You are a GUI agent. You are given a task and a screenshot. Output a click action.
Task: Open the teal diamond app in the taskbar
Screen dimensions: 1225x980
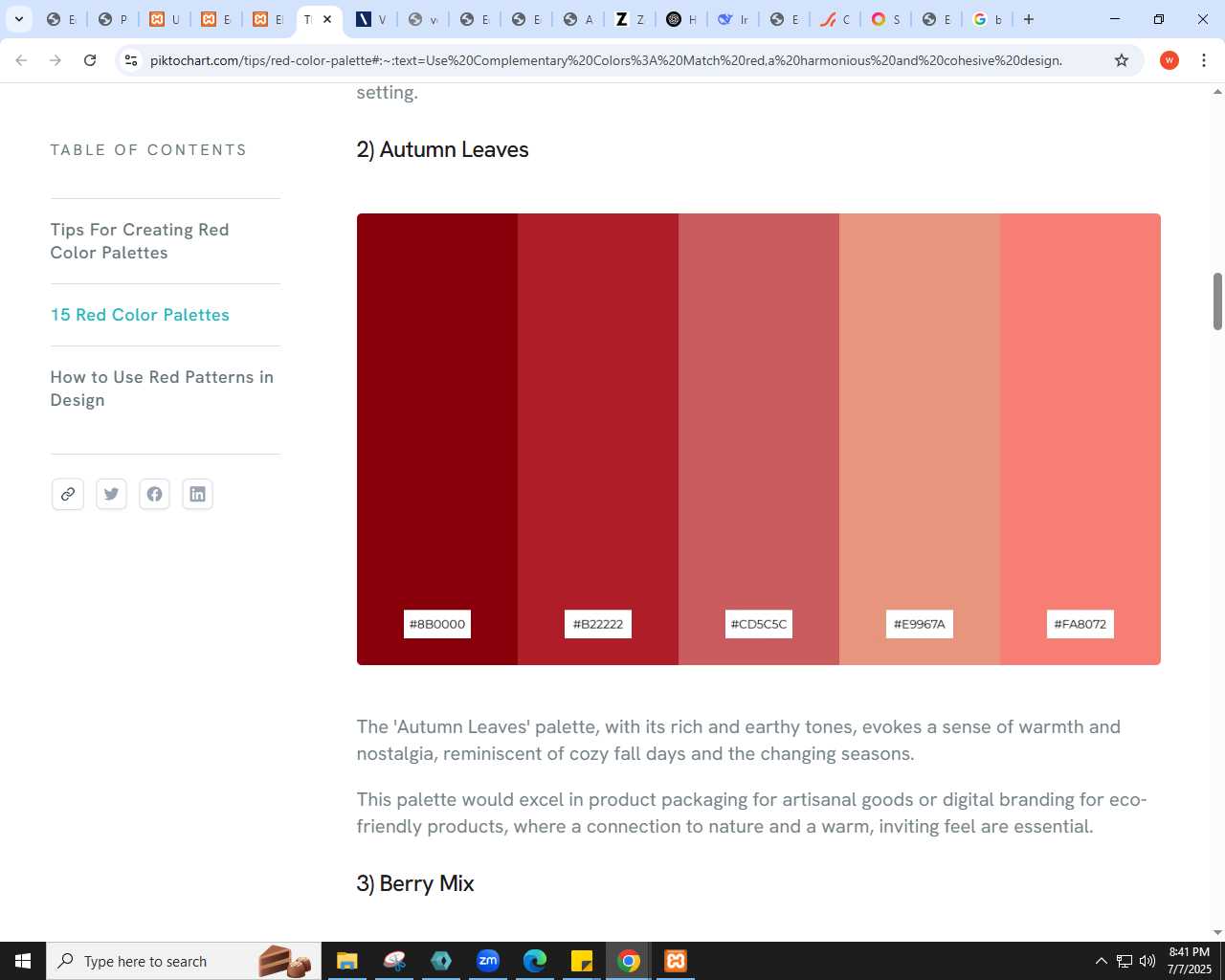(441, 961)
